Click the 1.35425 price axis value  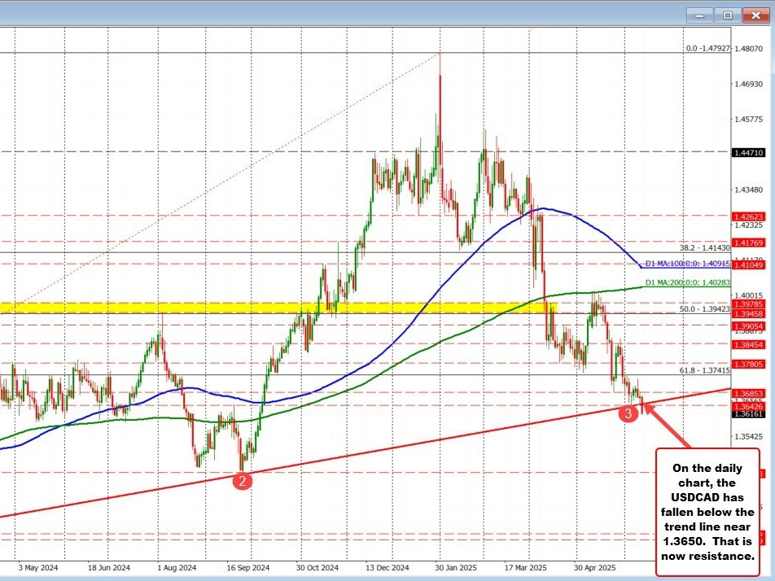pyautogui.click(x=748, y=436)
